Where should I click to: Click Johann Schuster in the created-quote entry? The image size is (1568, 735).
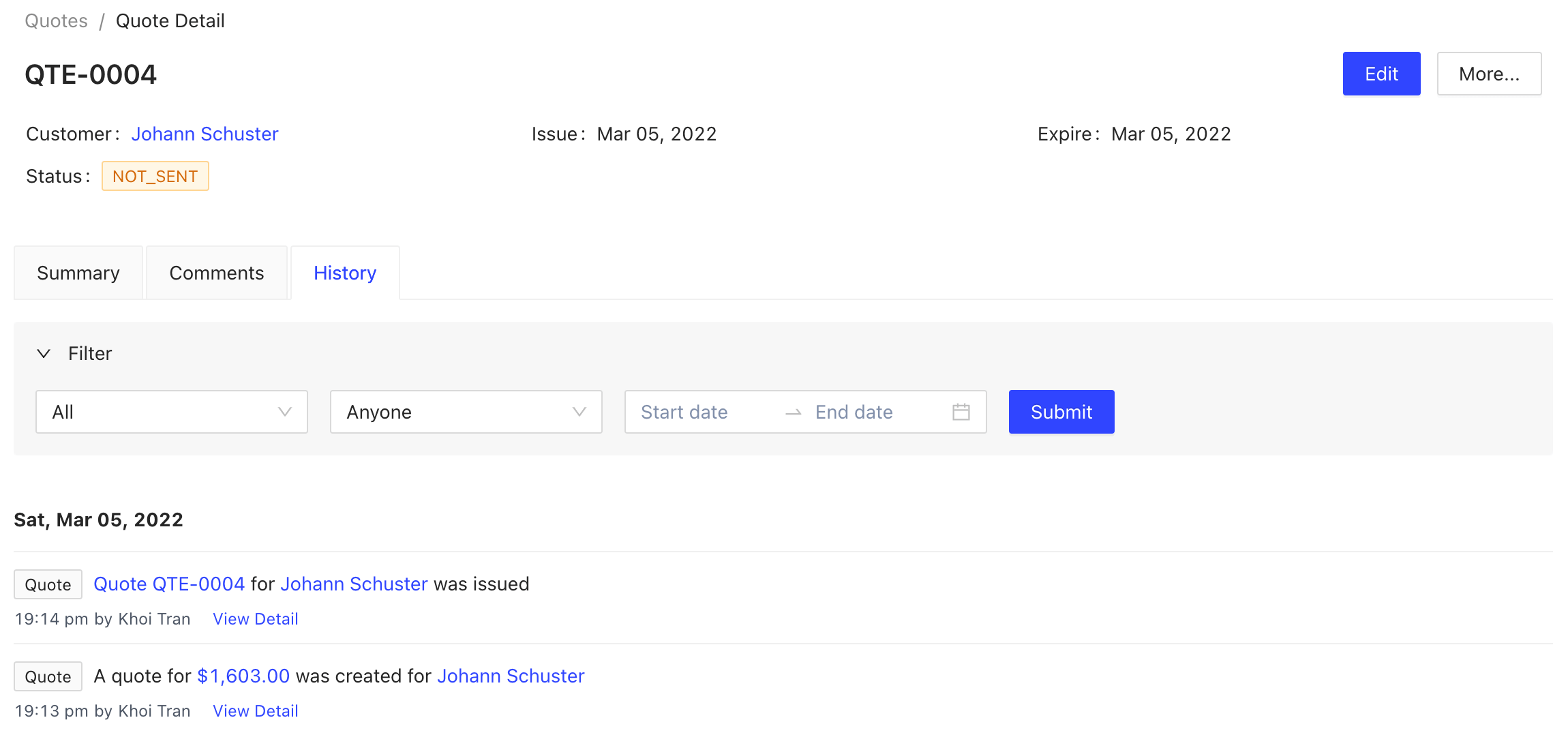(x=511, y=676)
